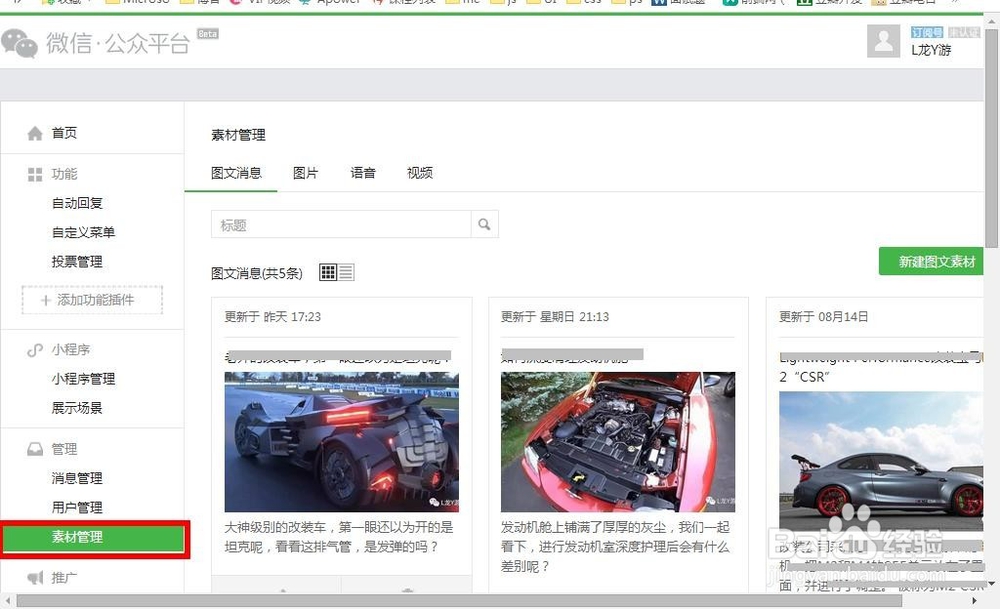Switch to the 图片 images tab
Screen dimensions: 1000x609
click(306, 173)
